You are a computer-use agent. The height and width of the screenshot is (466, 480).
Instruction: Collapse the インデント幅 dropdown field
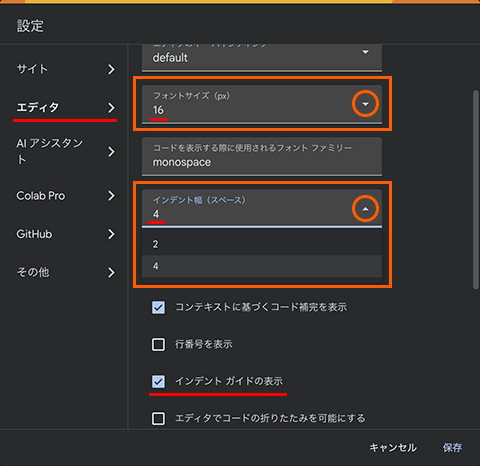coord(262,209)
